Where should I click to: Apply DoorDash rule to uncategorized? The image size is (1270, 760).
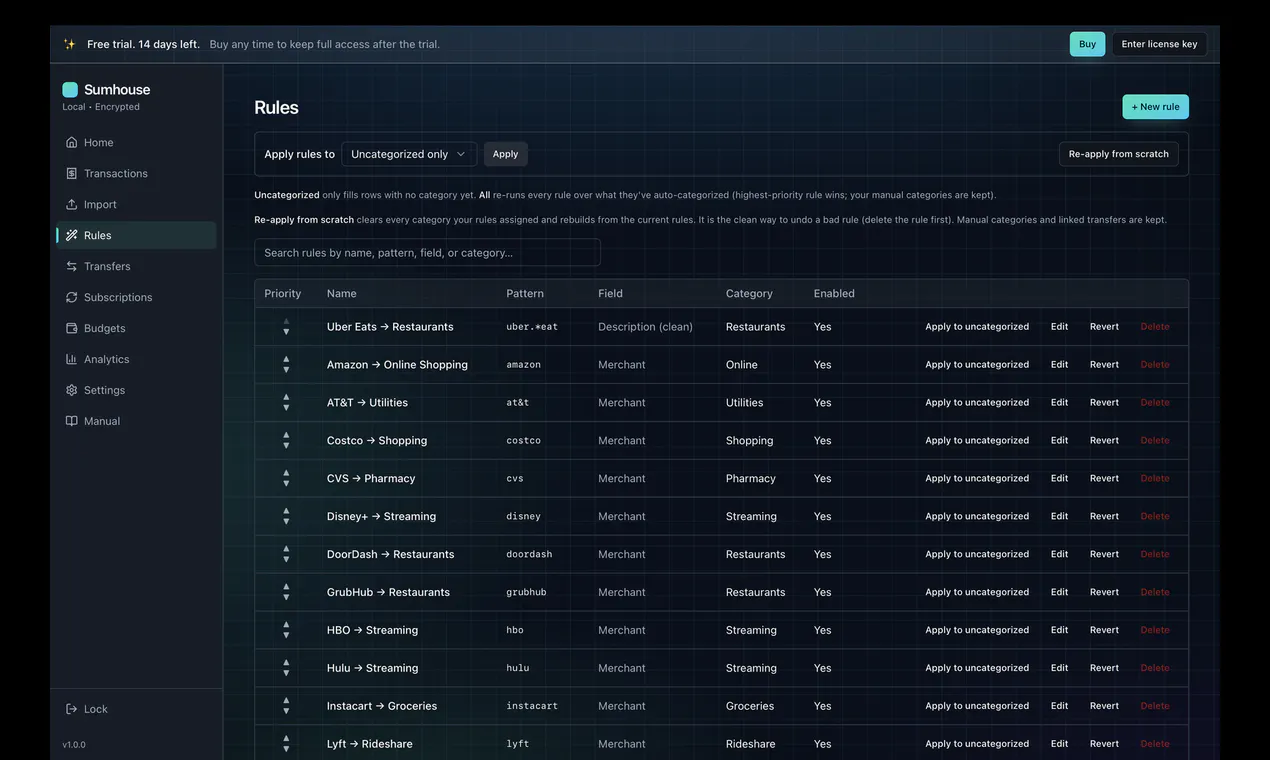(977, 554)
